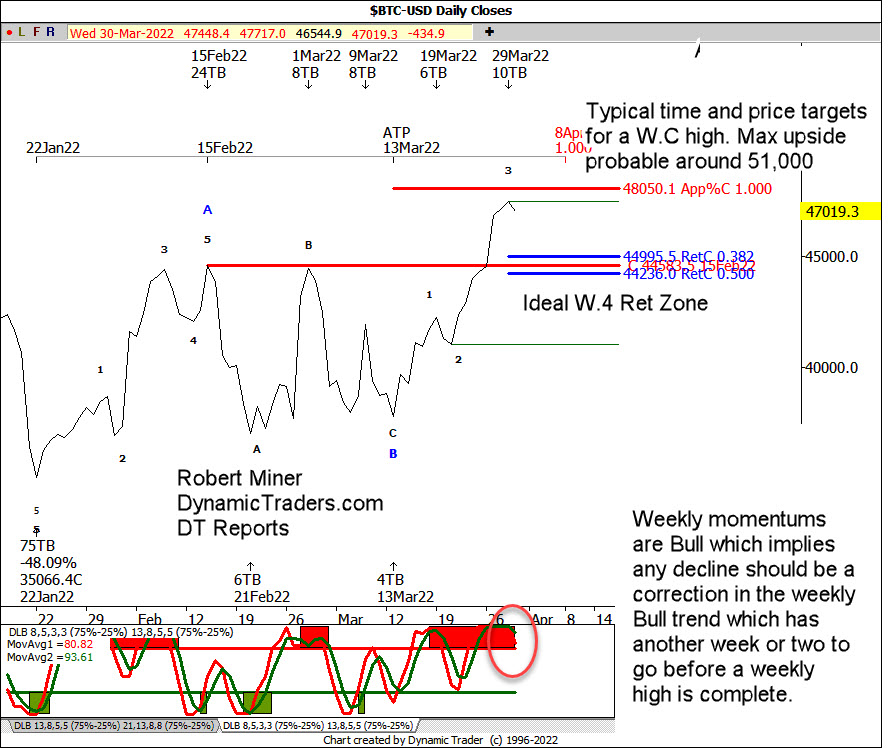Click the MovAvg2 =93.61 readout
Viewport: 890px width, 748px height.
[x=50, y=657]
